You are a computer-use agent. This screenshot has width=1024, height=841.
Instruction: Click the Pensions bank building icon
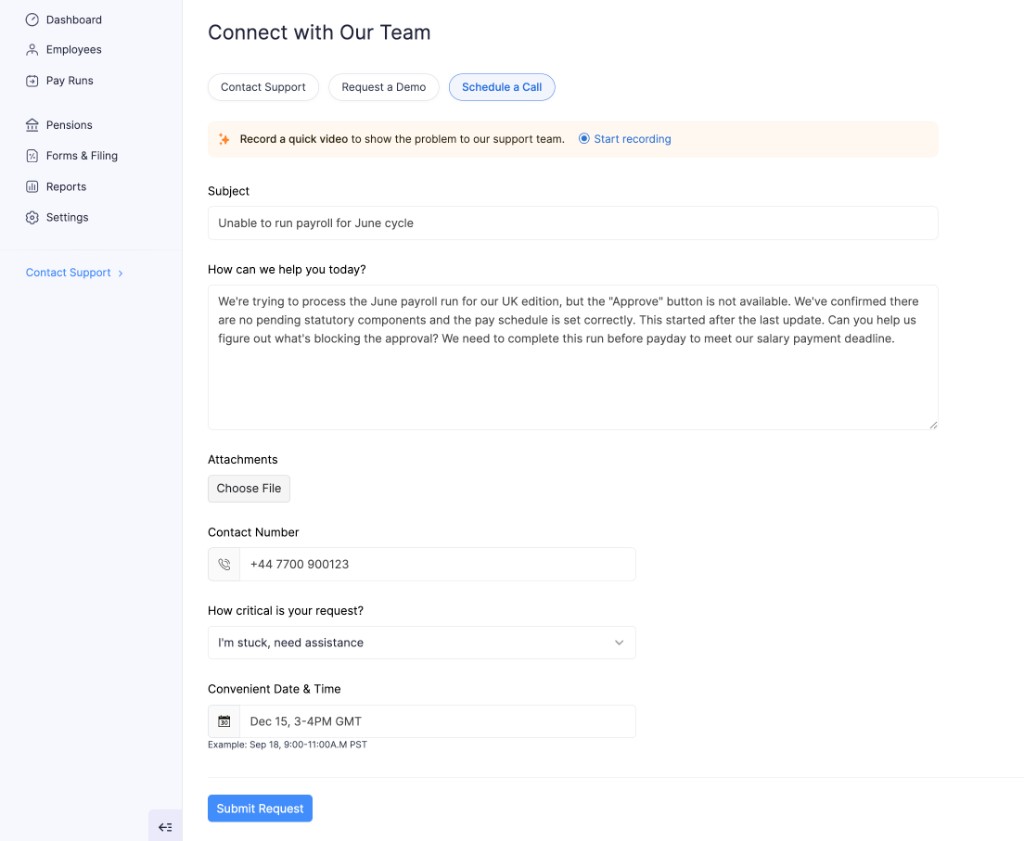[x=32, y=125]
